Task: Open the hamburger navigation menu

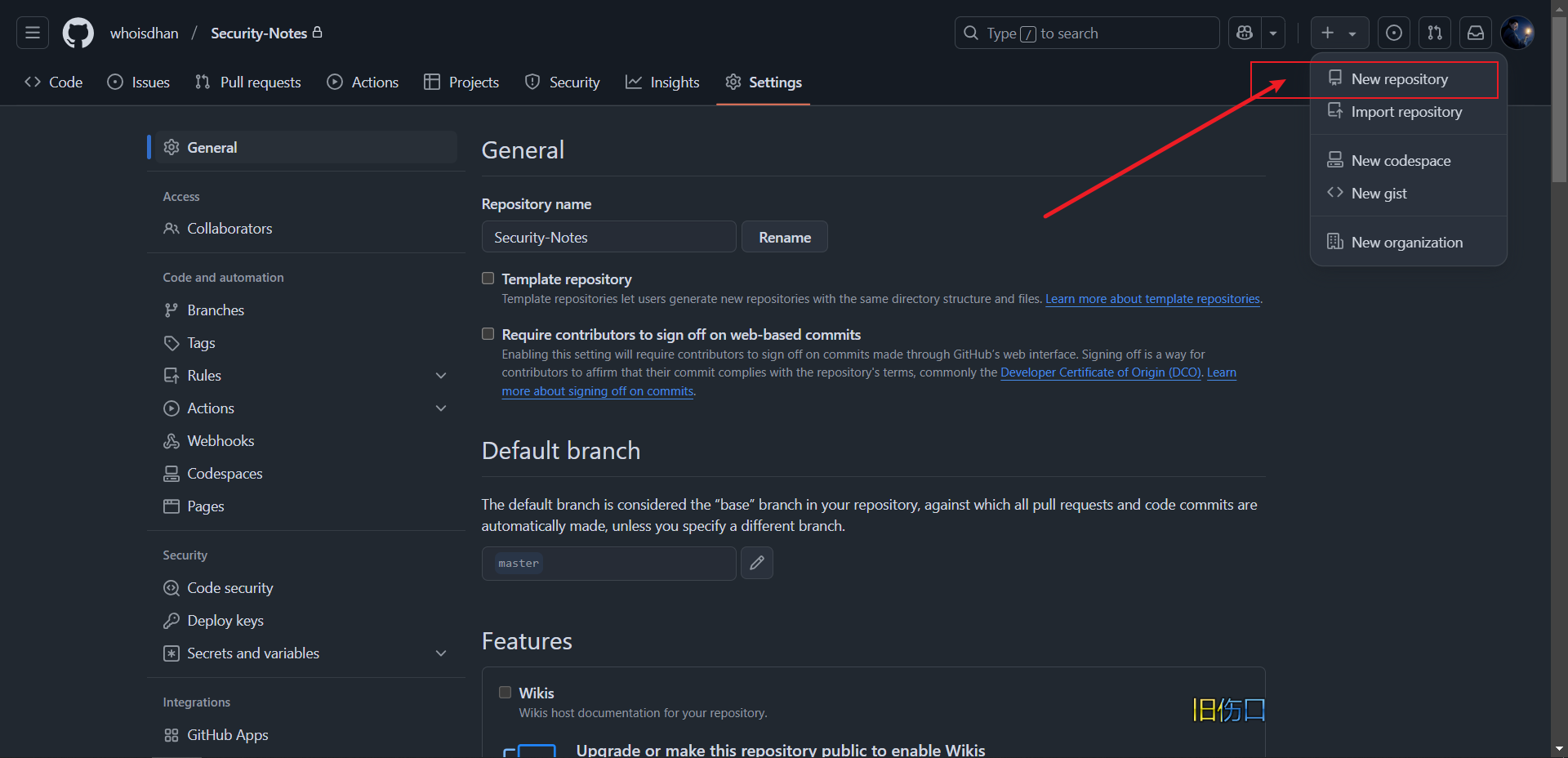Action: coord(33,33)
